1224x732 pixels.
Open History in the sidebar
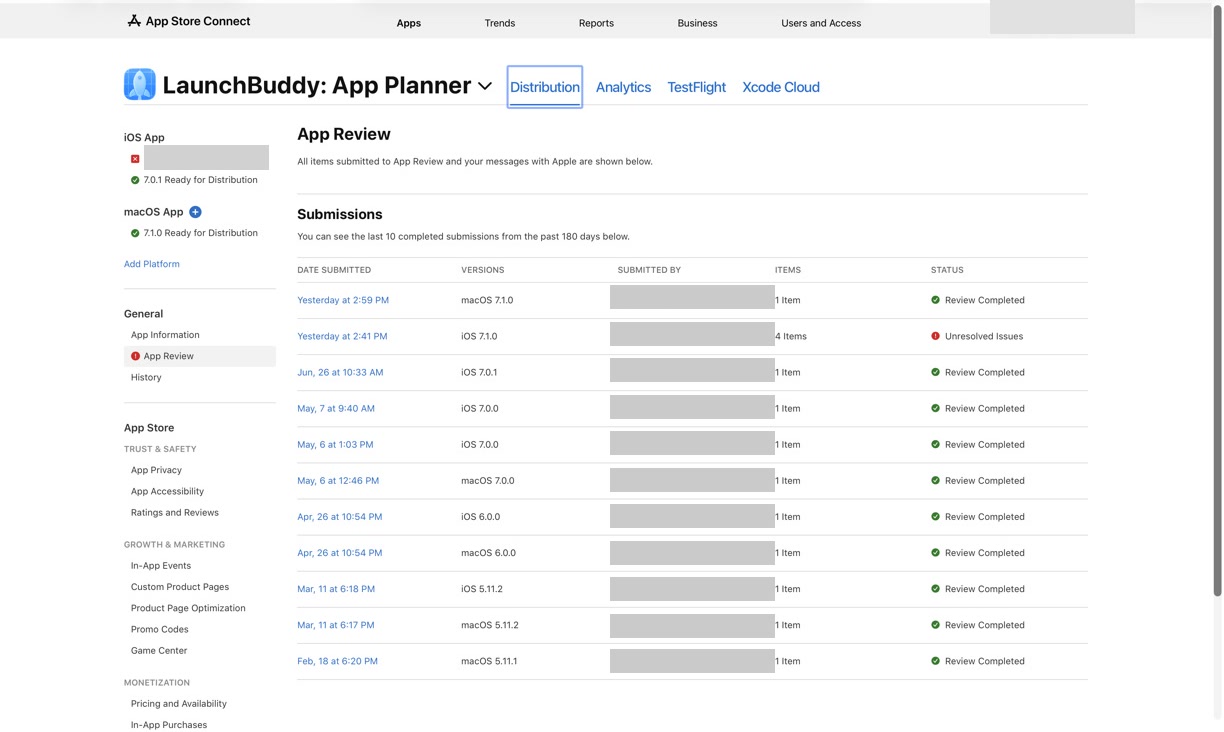146,377
